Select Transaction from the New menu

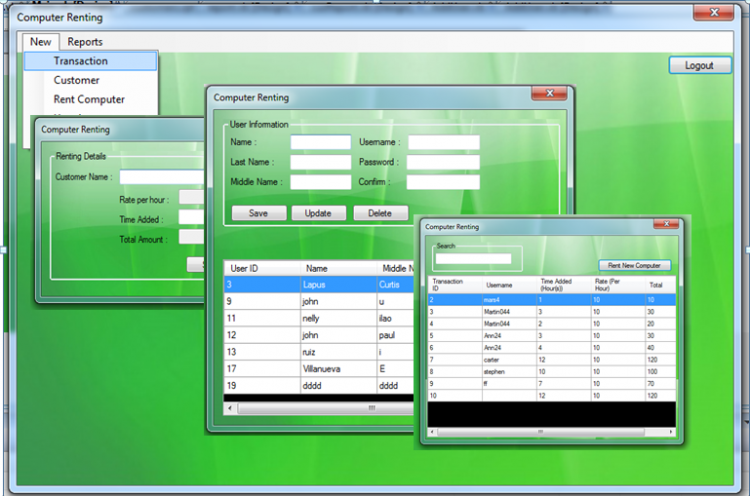click(x=81, y=61)
